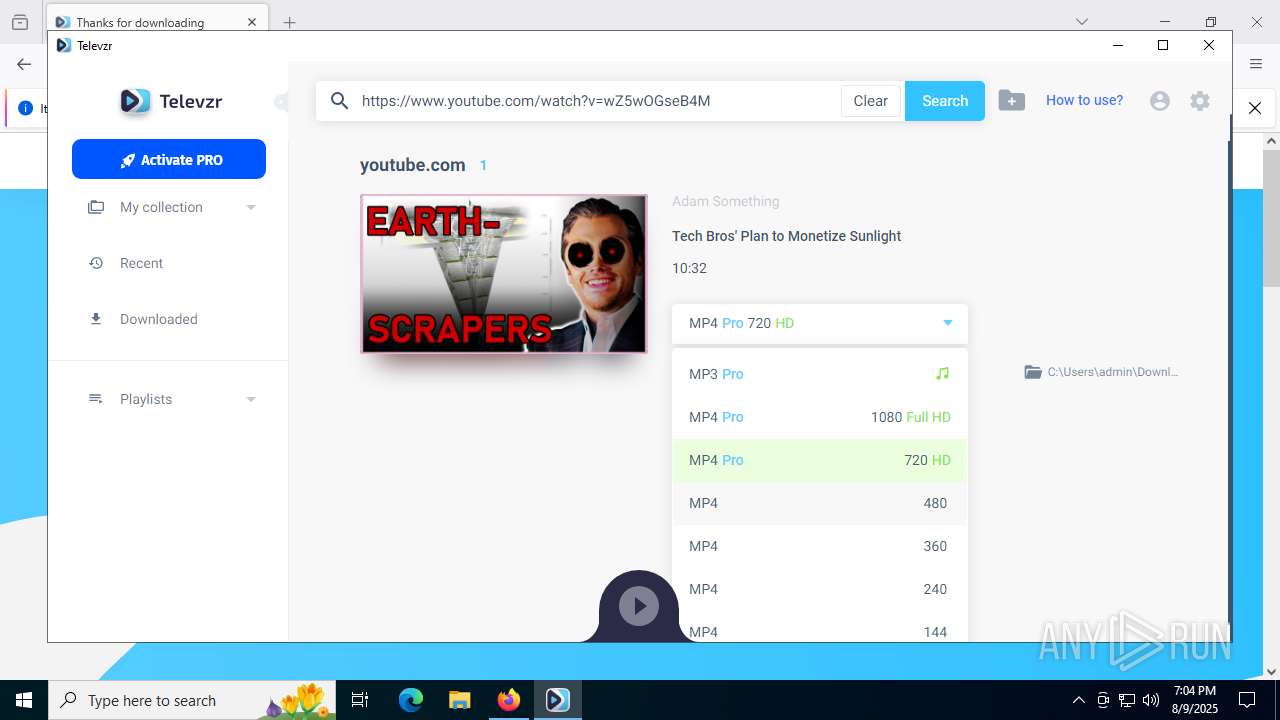Viewport: 1280px width, 720px height.
Task: Click the Windows taskbar search box
Action: [192, 700]
